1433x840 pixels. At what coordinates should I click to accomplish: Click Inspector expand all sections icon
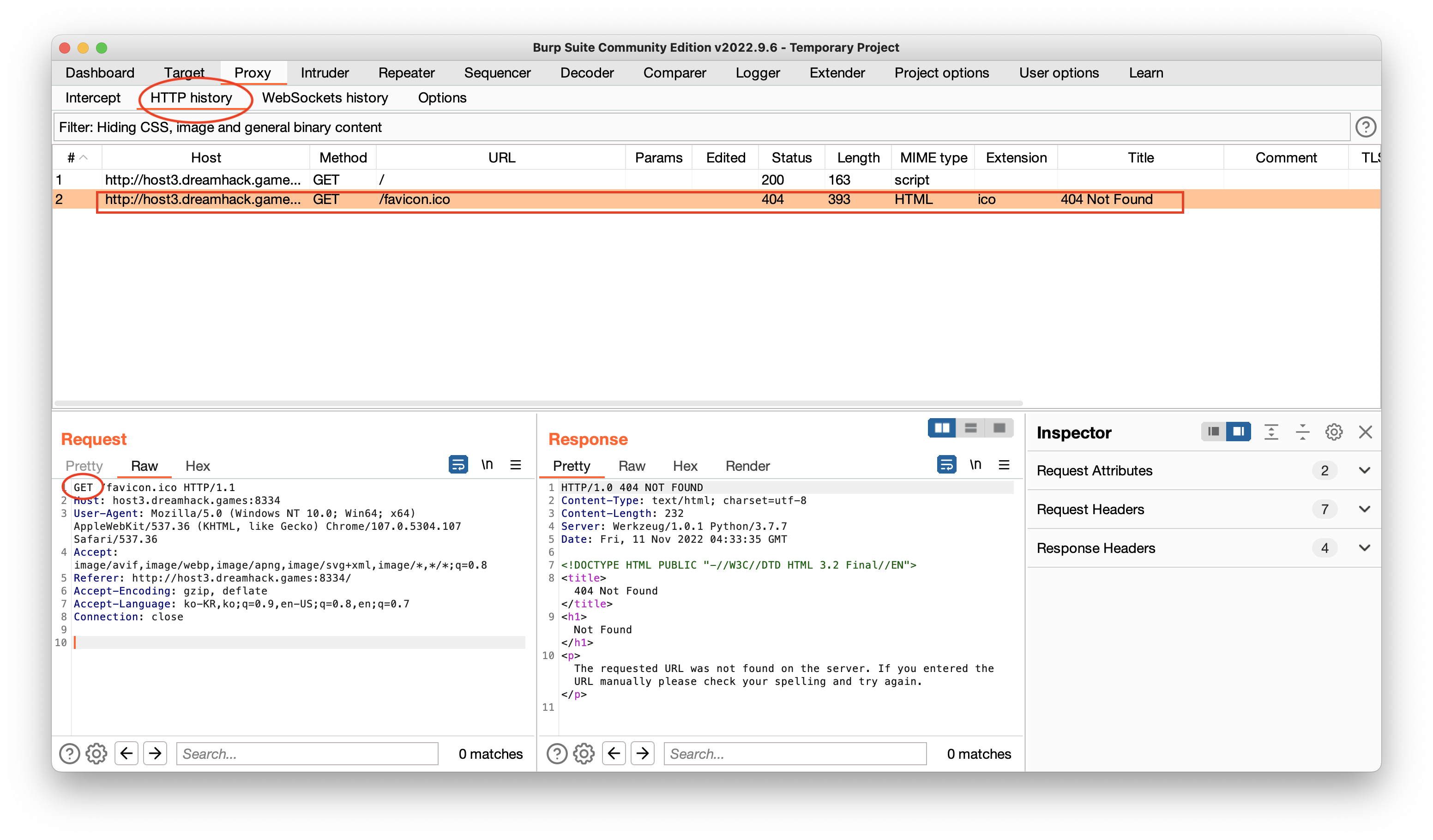click(x=1271, y=432)
